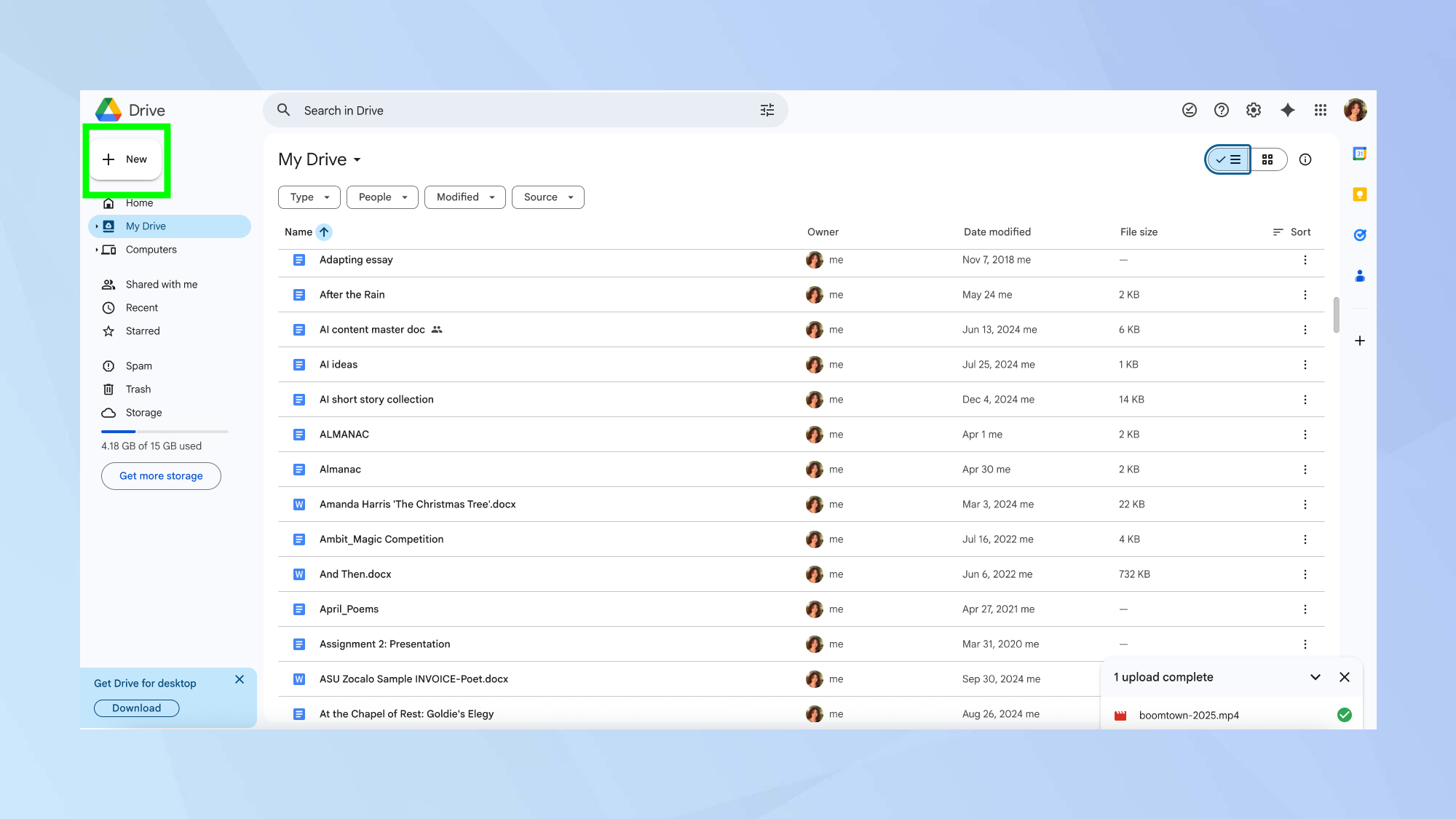The image size is (1456, 819).
Task: Toggle the info details panel
Action: coord(1305,159)
